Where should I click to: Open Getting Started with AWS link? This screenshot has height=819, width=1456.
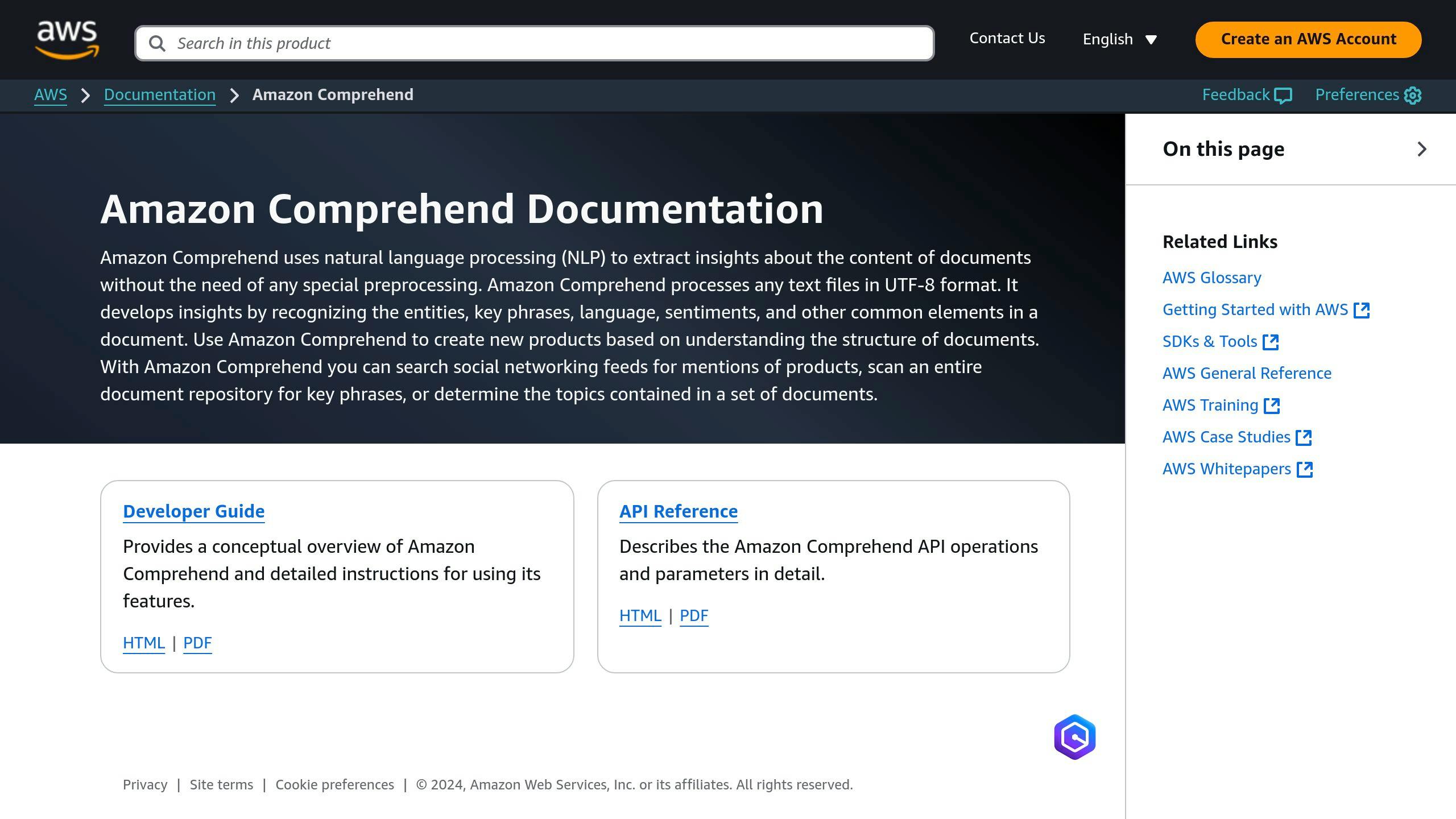click(x=1255, y=310)
